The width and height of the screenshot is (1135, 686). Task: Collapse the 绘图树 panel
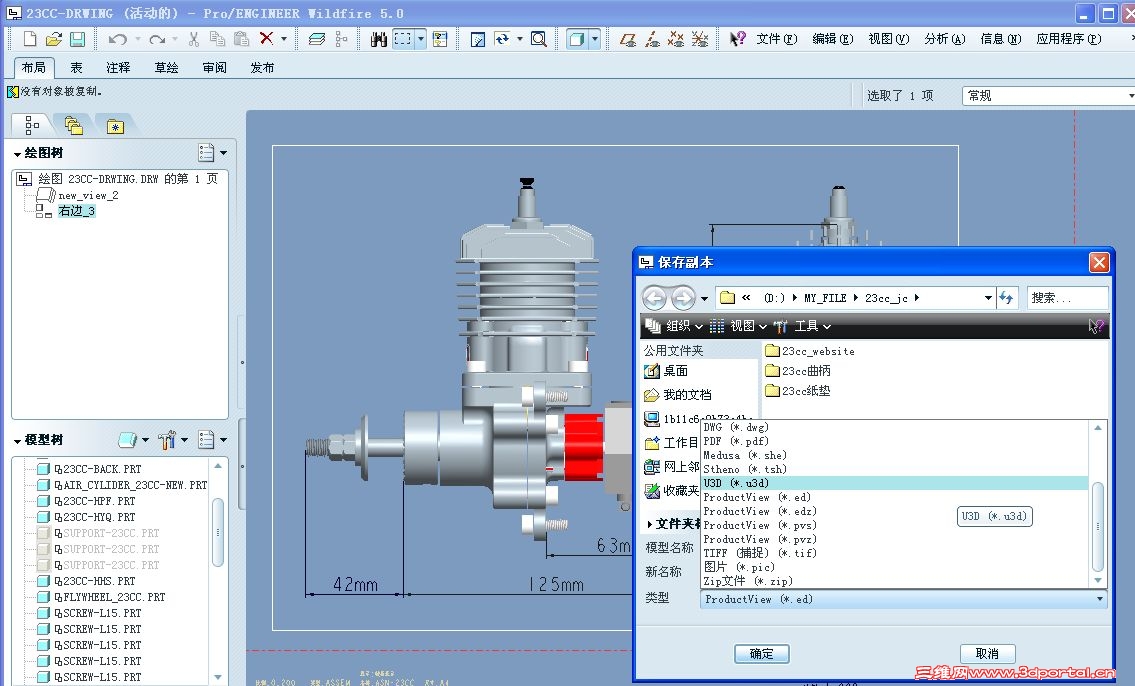coord(17,153)
